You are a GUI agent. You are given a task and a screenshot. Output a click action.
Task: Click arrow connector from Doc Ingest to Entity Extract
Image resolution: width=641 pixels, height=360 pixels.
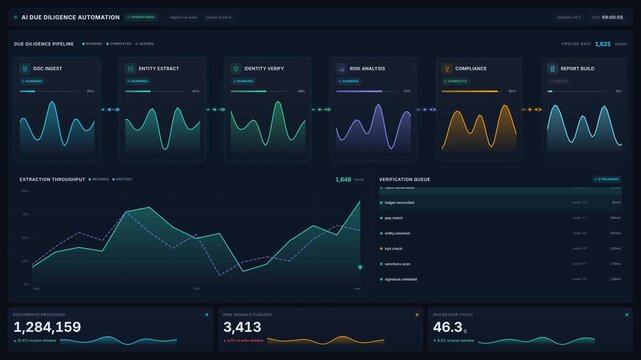pos(110,110)
